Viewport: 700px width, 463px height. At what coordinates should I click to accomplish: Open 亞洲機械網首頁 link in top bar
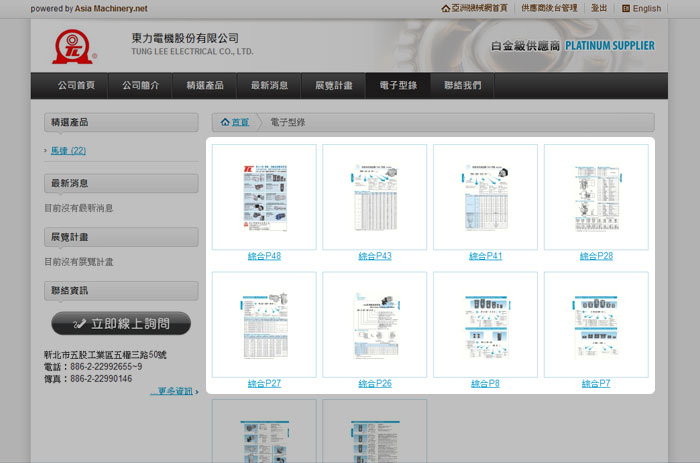click(x=479, y=8)
